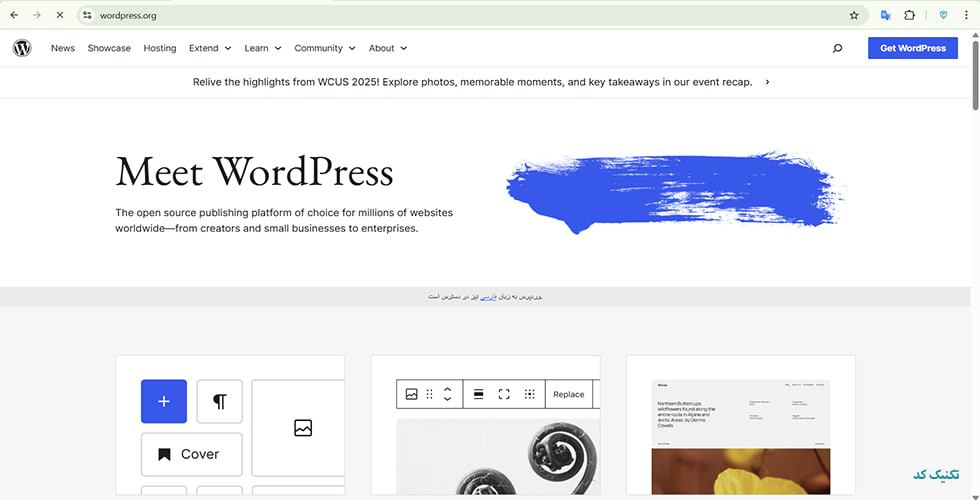
Task: Open the site search magnifier icon
Action: click(838, 48)
